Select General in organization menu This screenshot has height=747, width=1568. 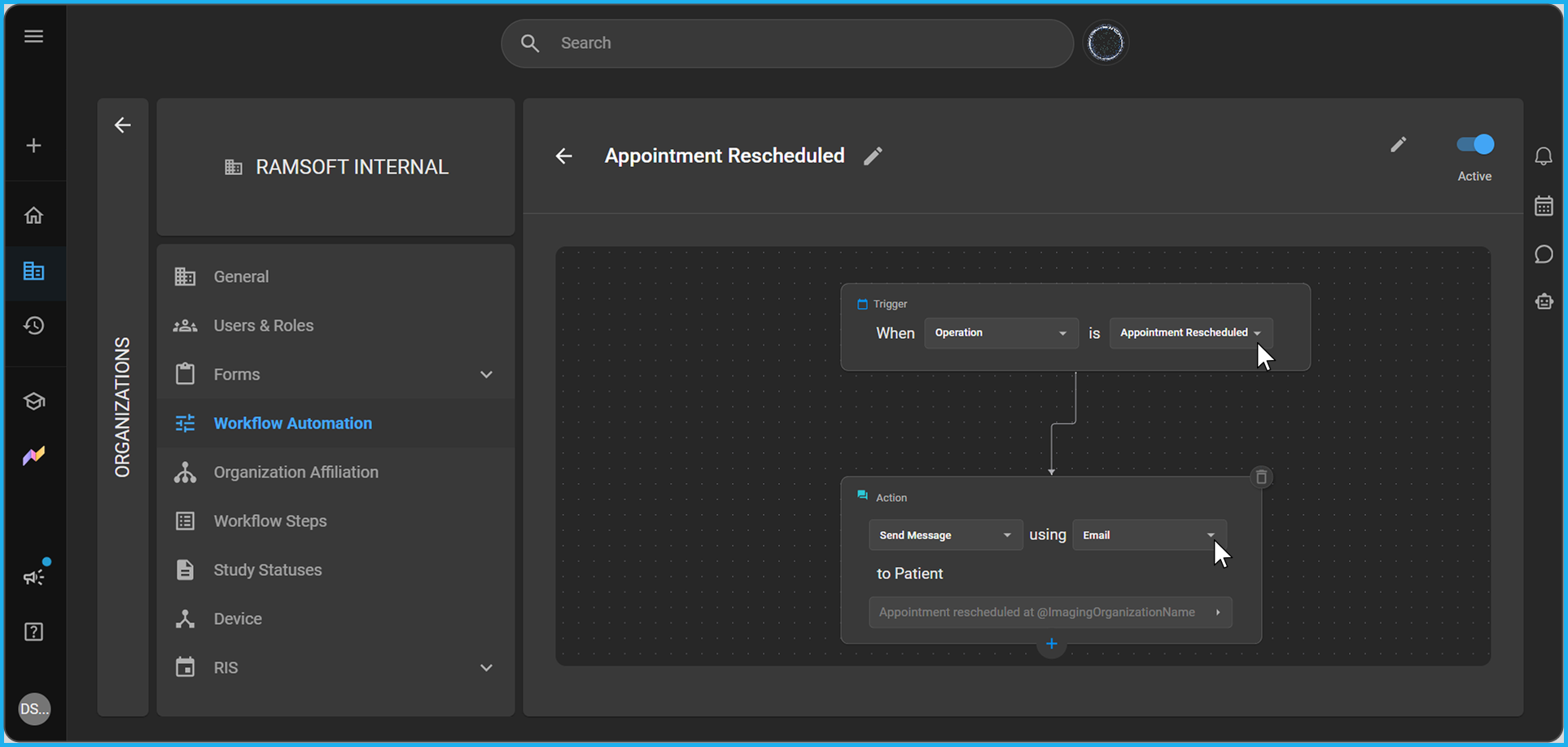point(335,277)
